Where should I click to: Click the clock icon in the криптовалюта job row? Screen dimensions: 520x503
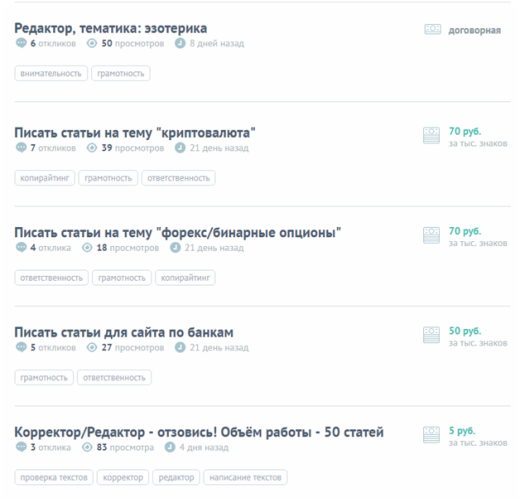pyautogui.click(x=180, y=148)
